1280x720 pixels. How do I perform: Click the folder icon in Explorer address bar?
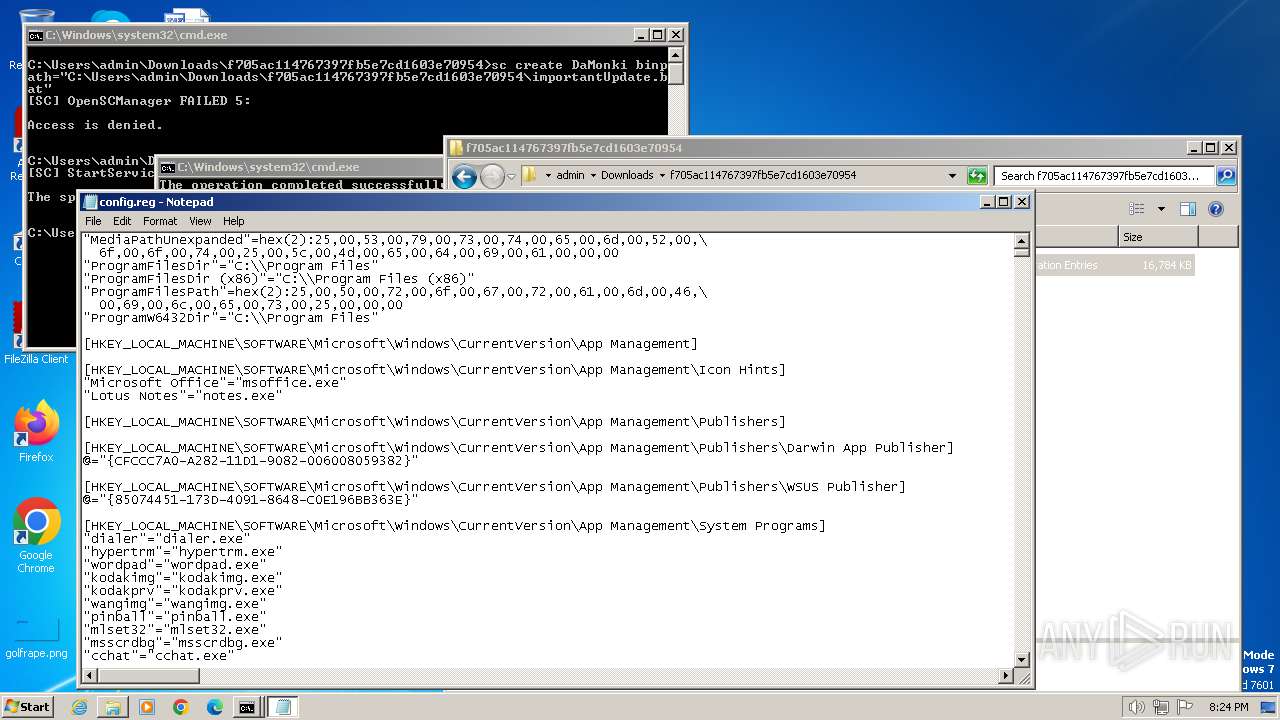[x=530, y=175]
